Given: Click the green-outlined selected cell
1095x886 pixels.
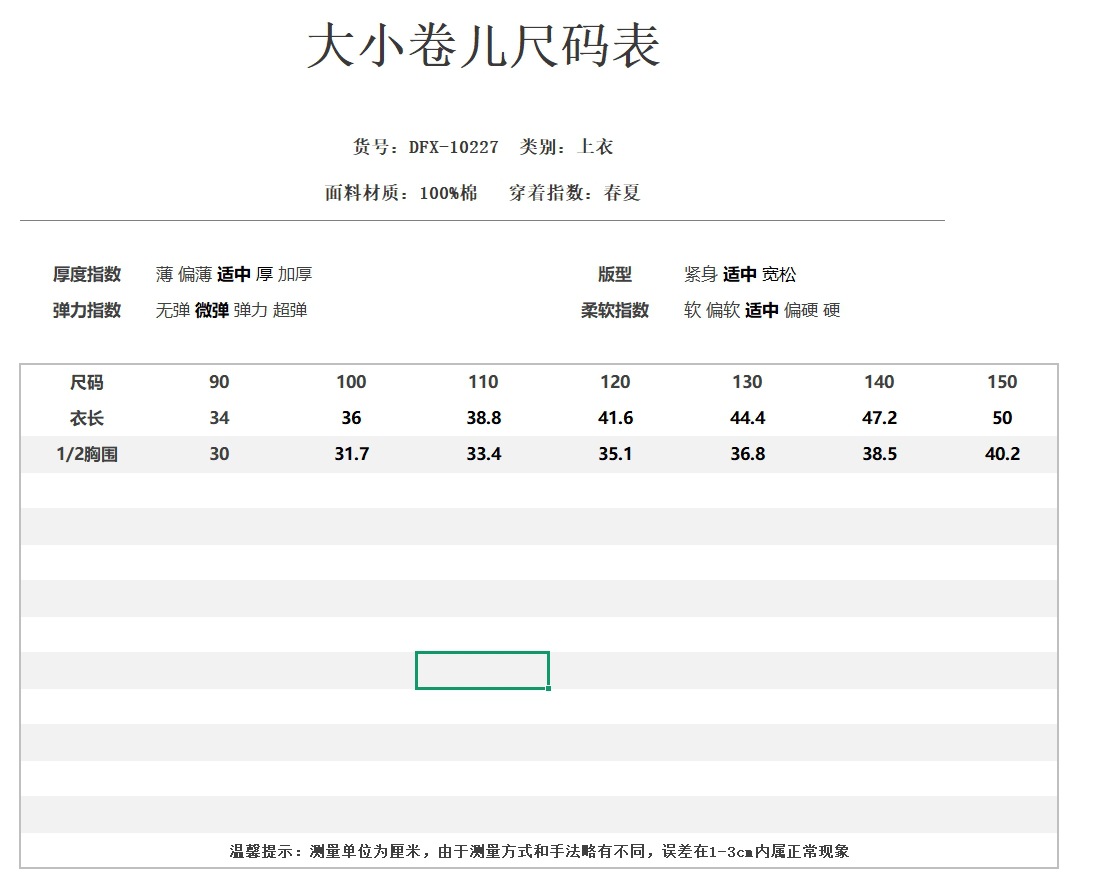Looking at the screenshot, I should [x=483, y=670].
